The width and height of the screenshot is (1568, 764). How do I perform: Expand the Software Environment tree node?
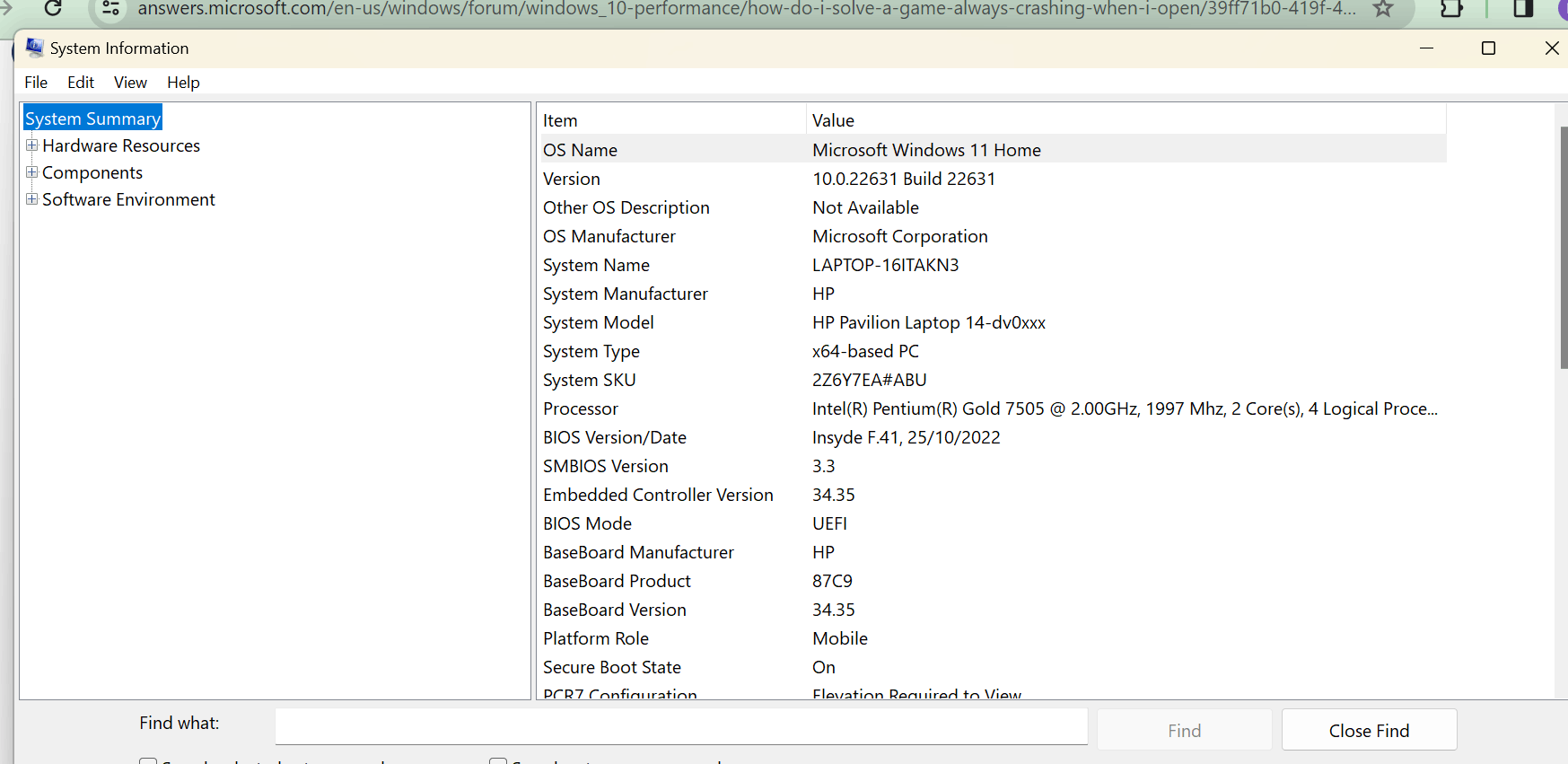pyautogui.click(x=32, y=199)
